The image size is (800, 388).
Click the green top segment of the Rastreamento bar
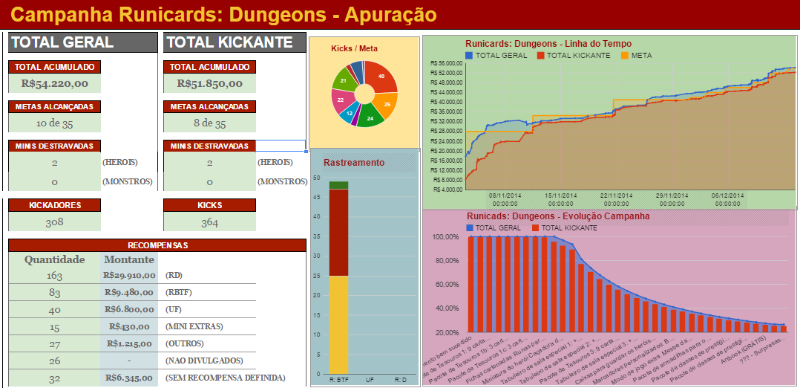pos(339,185)
